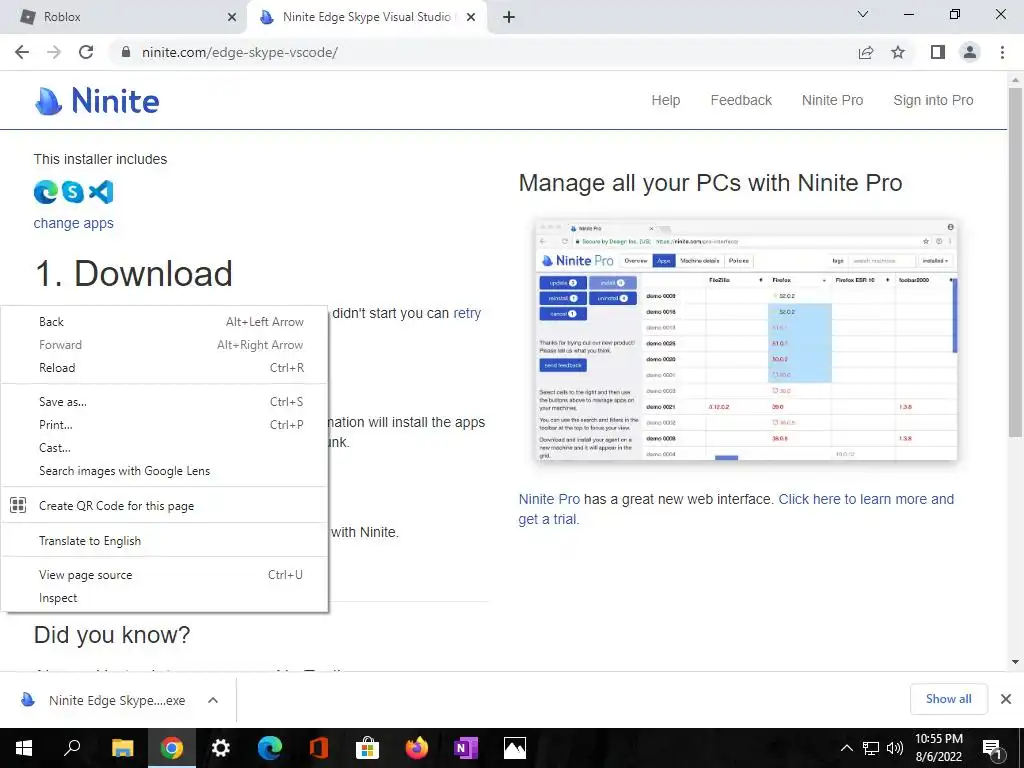Click the Skype app icon in installer list
Screen dimensions: 1024x768
(x=73, y=192)
